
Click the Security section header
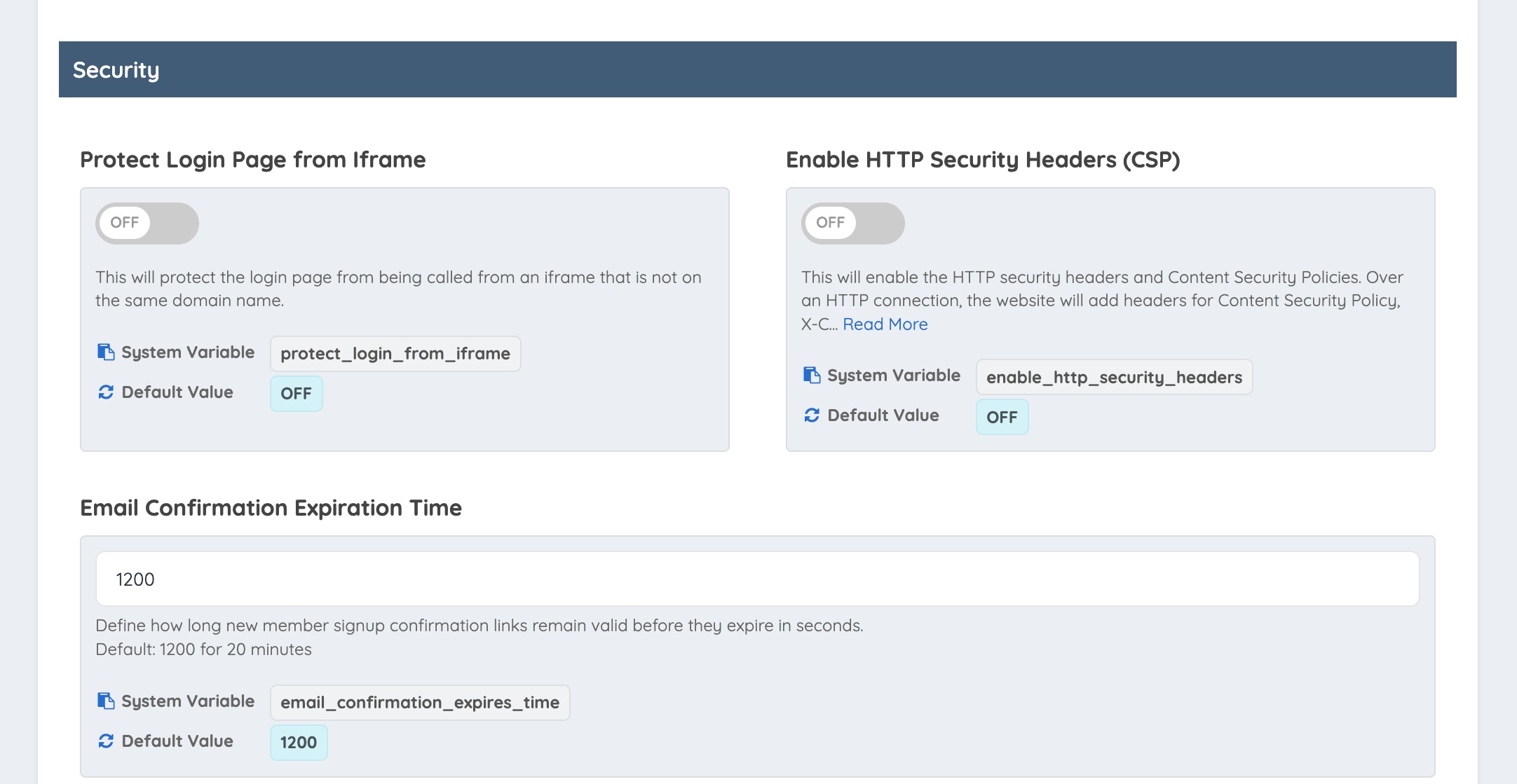[758, 69]
